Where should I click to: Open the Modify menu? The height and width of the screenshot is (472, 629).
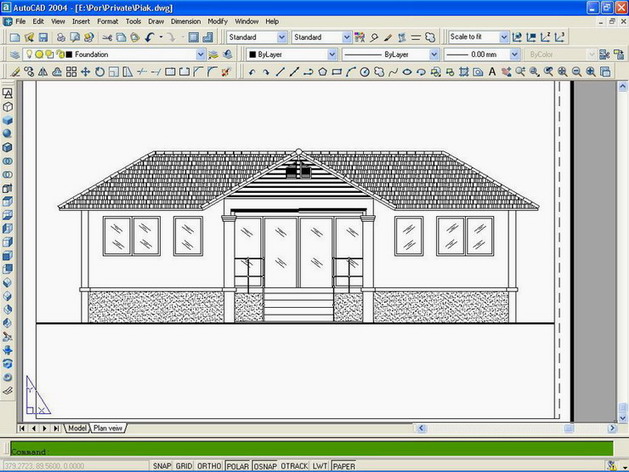pyautogui.click(x=217, y=20)
